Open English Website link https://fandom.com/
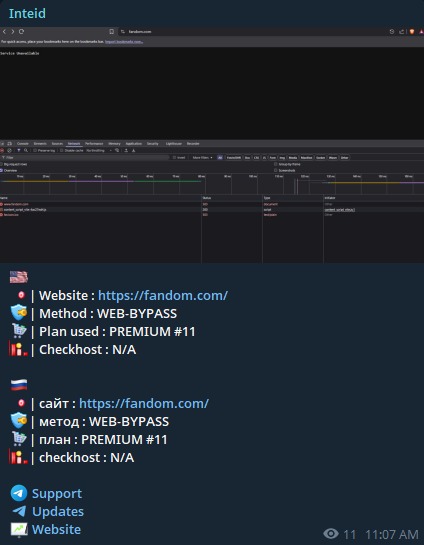 pos(163,295)
